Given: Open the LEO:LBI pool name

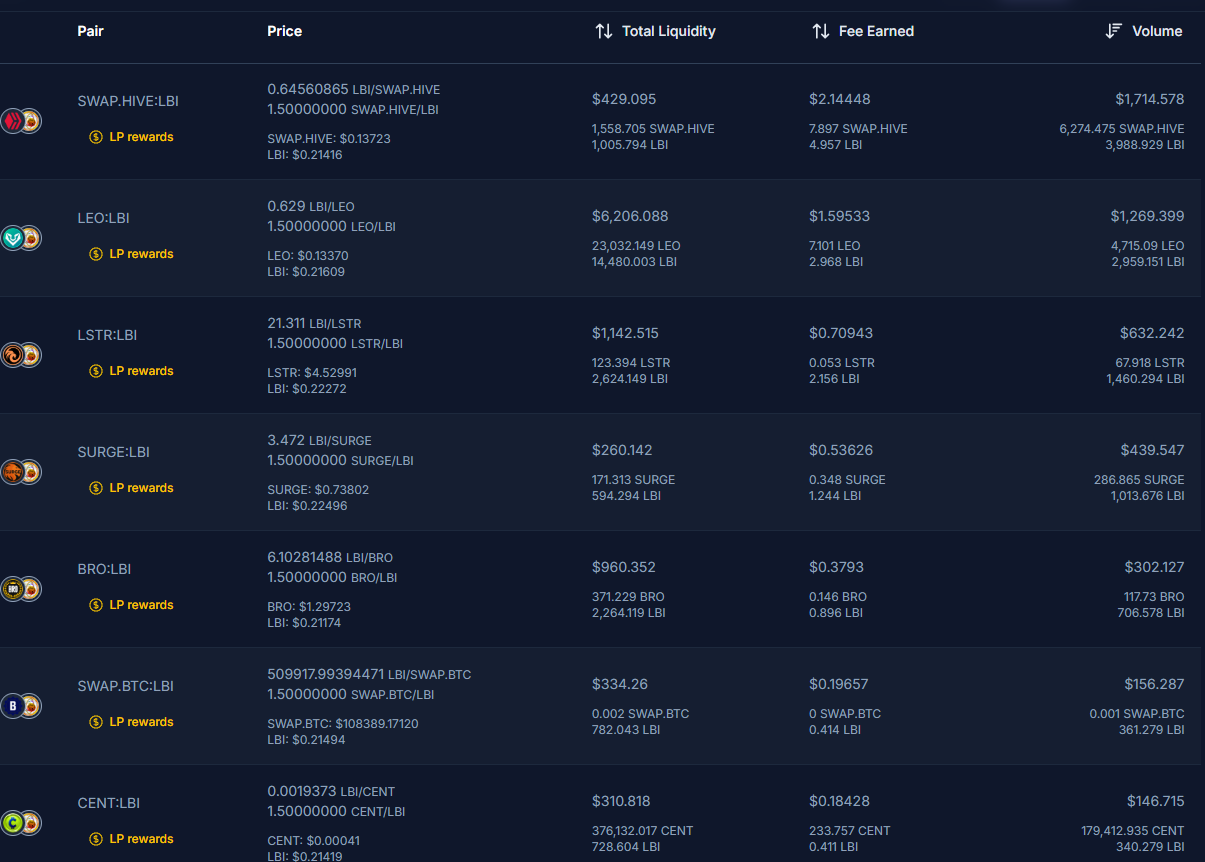Looking at the screenshot, I should click(103, 218).
